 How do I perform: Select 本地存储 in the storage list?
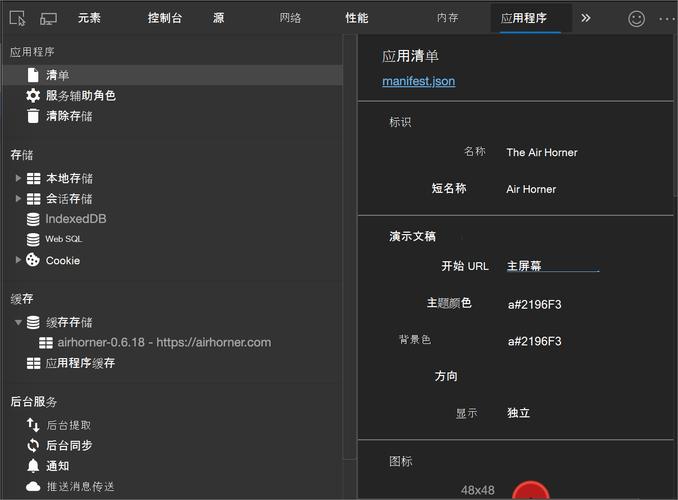[x=69, y=178]
